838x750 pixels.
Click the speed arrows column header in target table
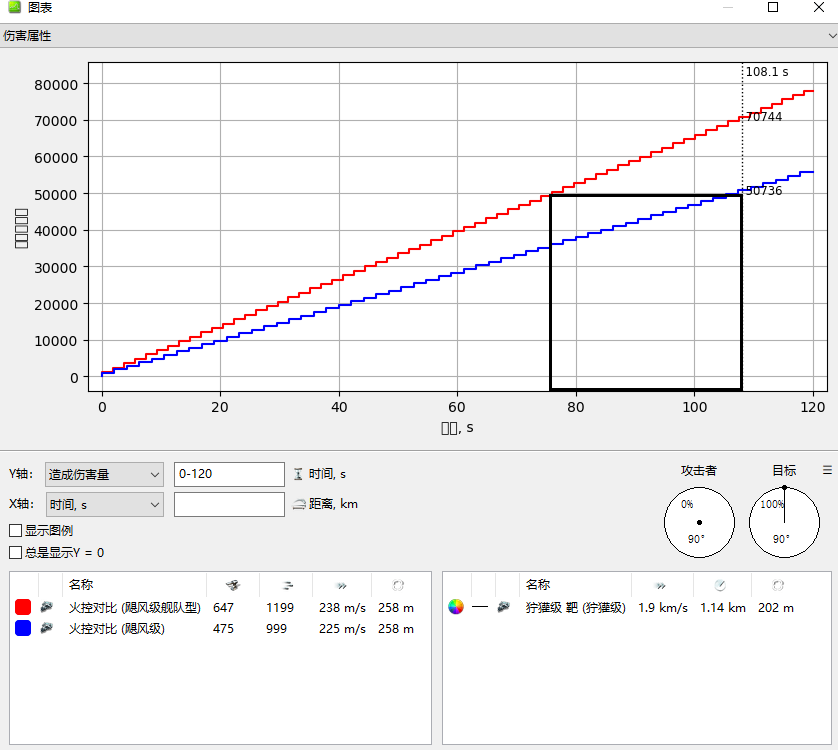[x=660, y=585]
